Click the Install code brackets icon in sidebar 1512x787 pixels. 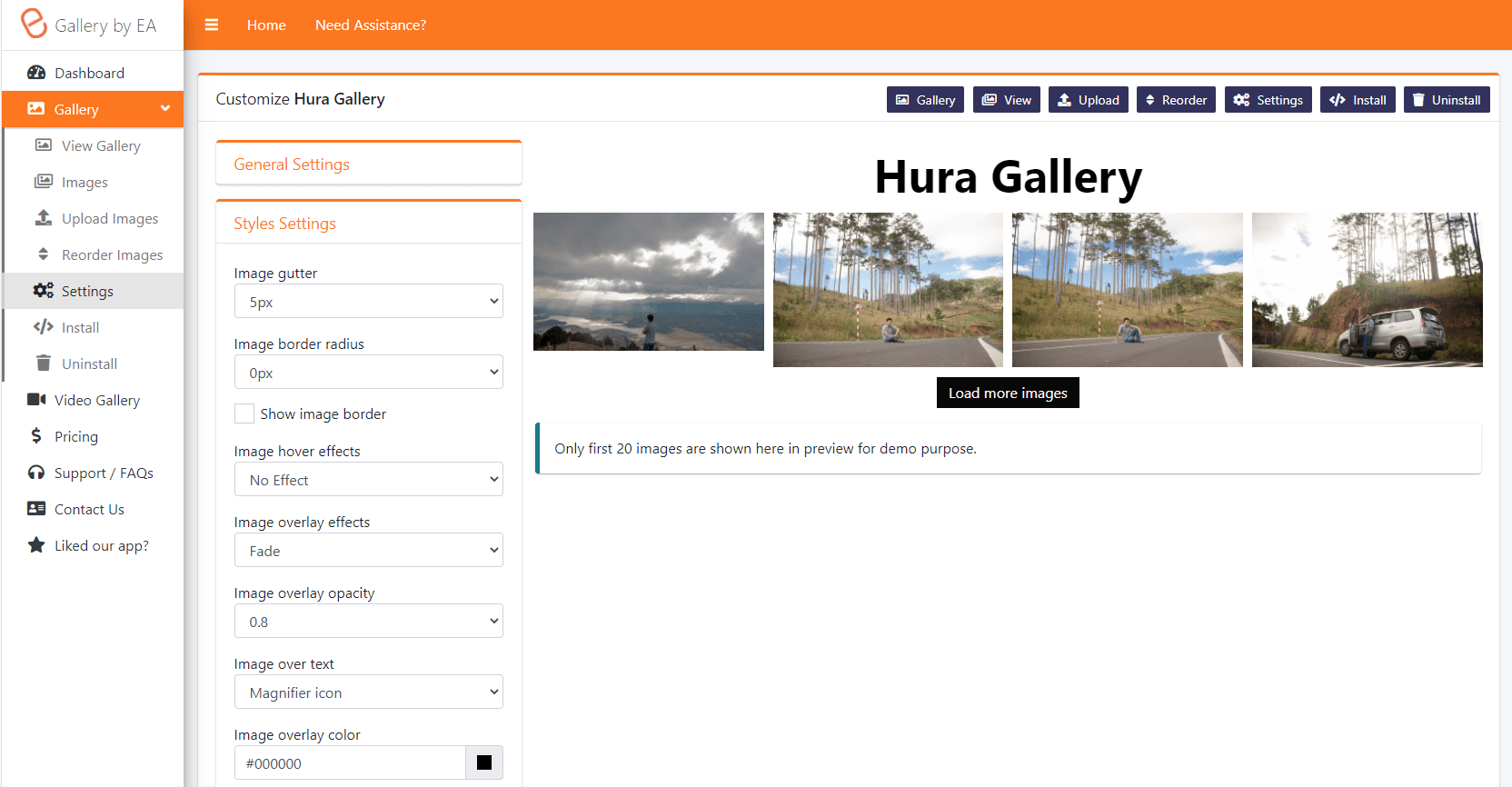pos(44,326)
